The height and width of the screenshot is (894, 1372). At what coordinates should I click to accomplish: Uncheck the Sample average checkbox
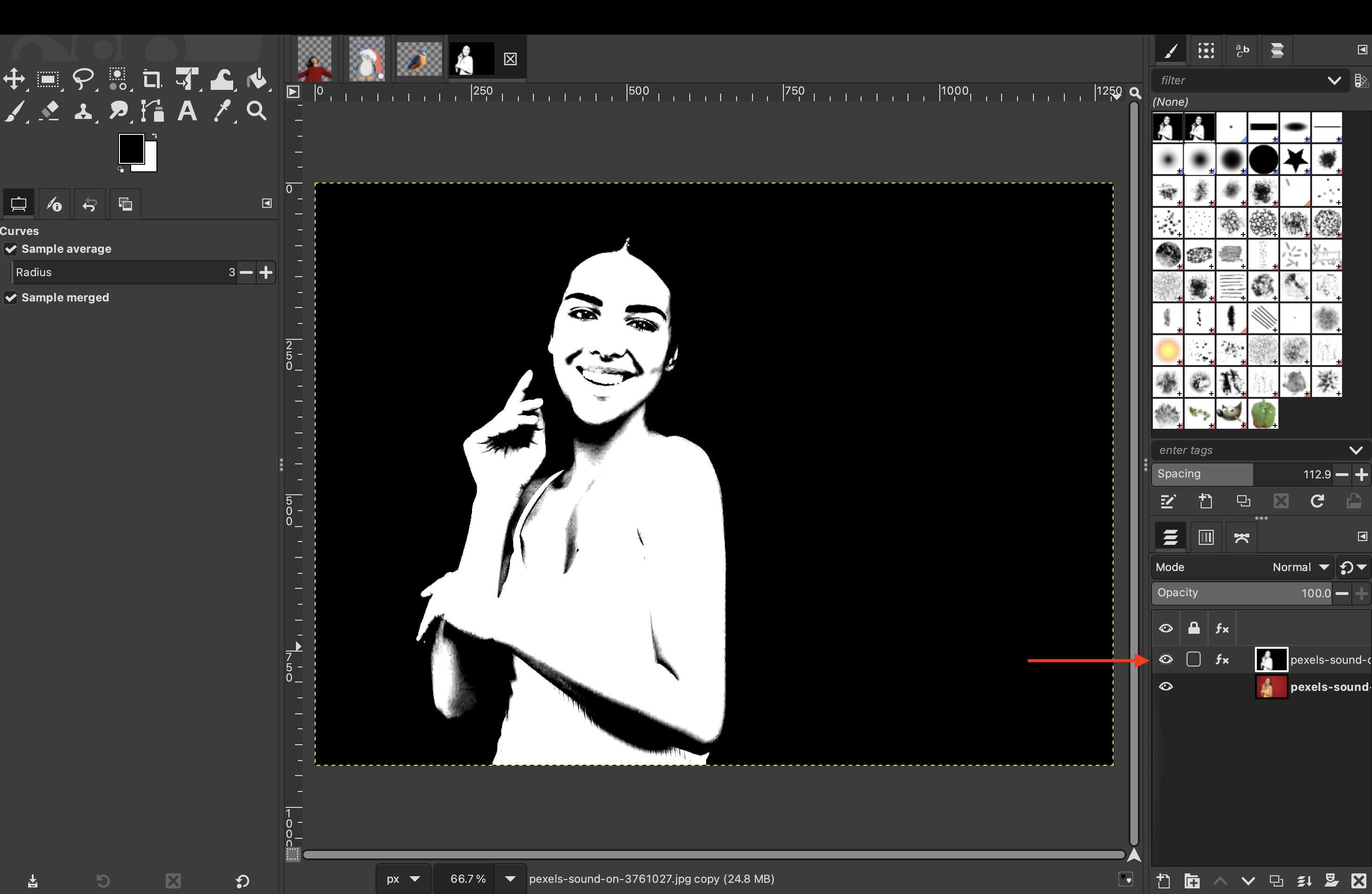[11, 249]
